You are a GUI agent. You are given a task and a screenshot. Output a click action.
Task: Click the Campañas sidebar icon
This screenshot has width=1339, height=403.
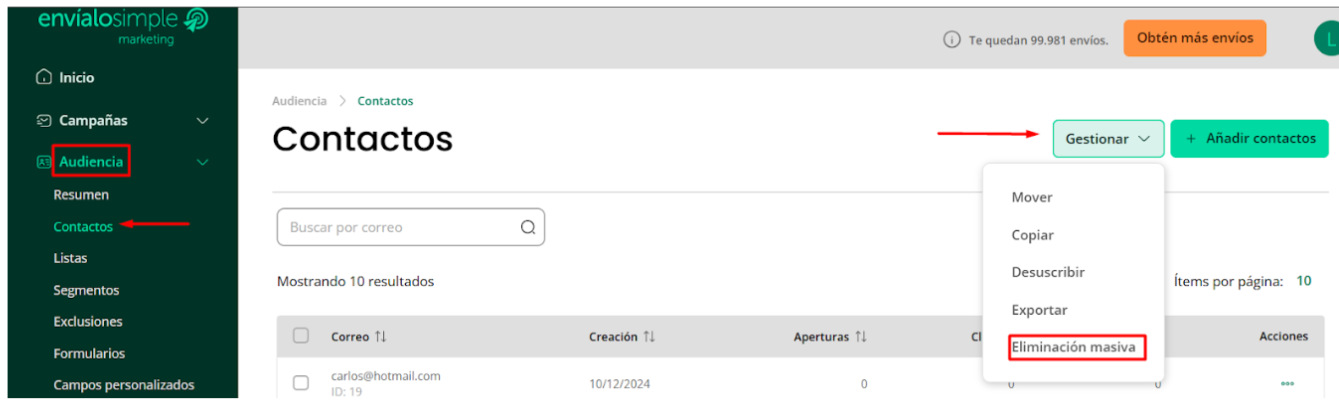coord(42,121)
